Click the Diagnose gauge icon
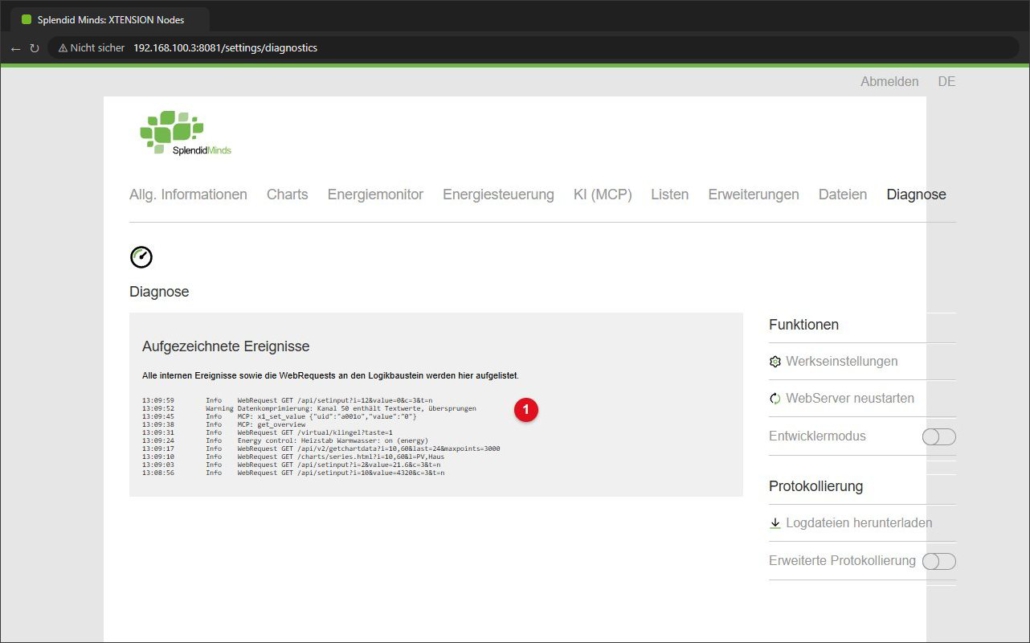The width and height of the screenshot is (1030, 643). pos(141,257)
